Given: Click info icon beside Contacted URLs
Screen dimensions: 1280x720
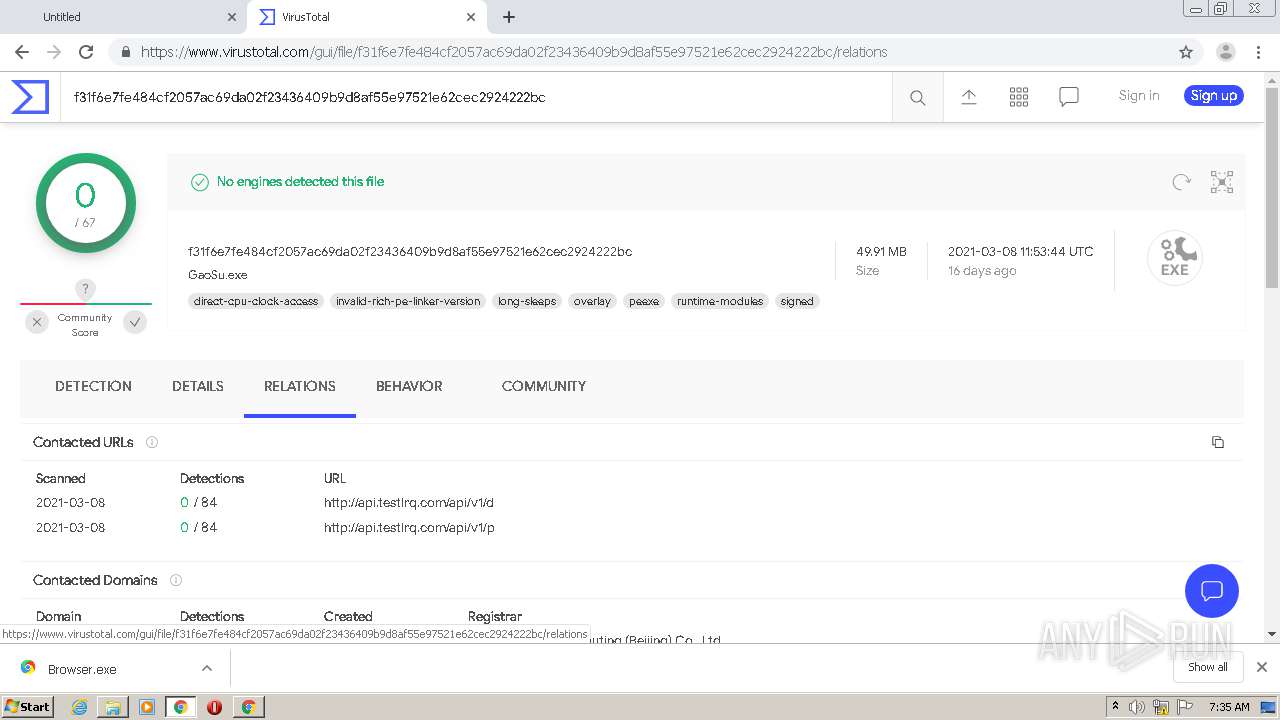Looking at the screenshot, I should point(152,442).
